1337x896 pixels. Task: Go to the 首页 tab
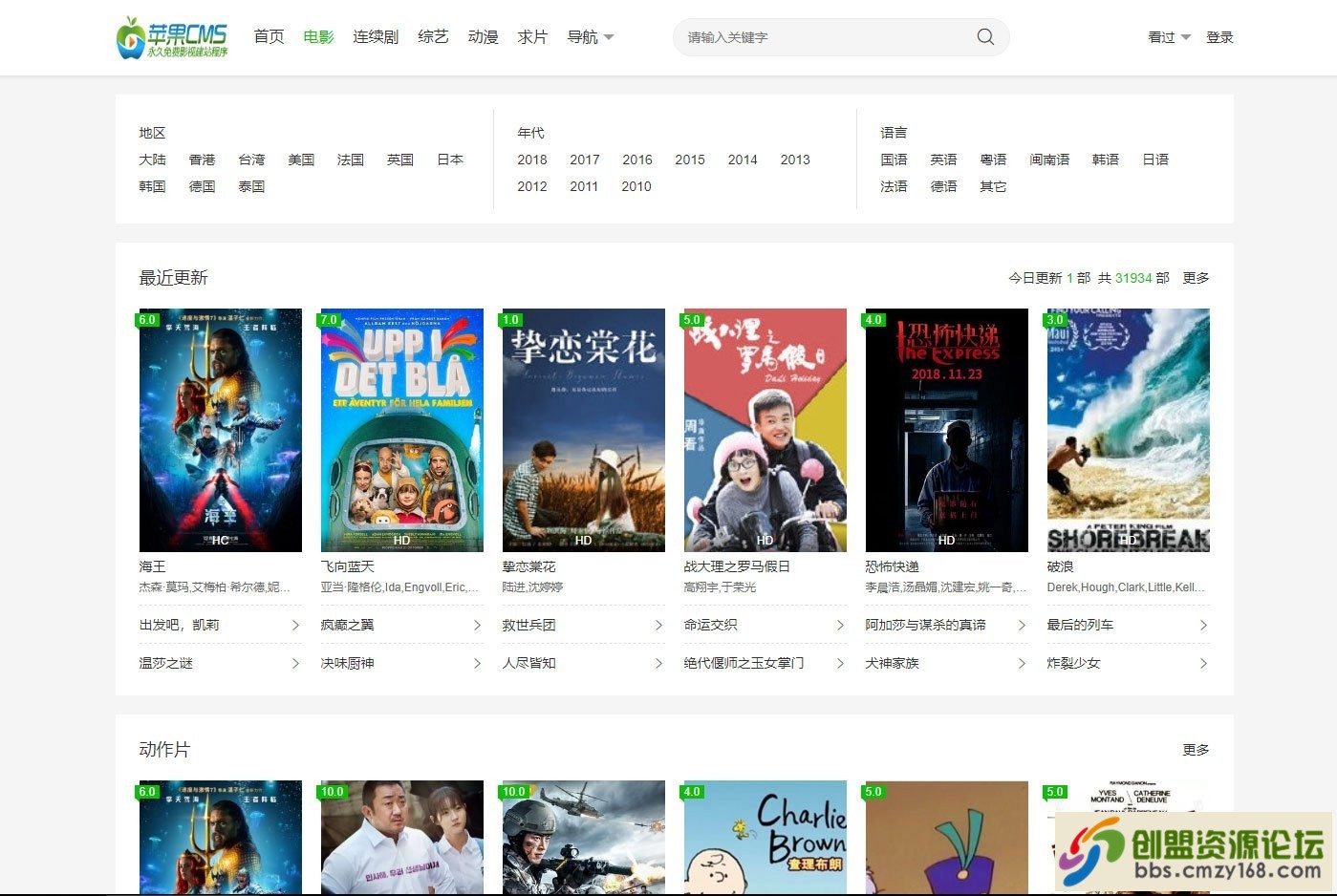click(269, 37)
